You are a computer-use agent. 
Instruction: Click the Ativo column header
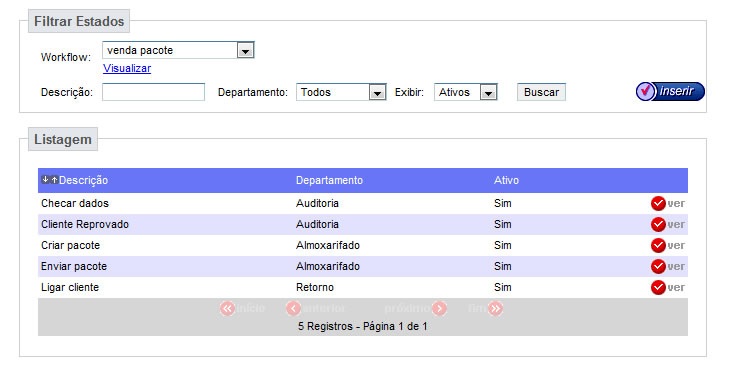pos(506,180)
